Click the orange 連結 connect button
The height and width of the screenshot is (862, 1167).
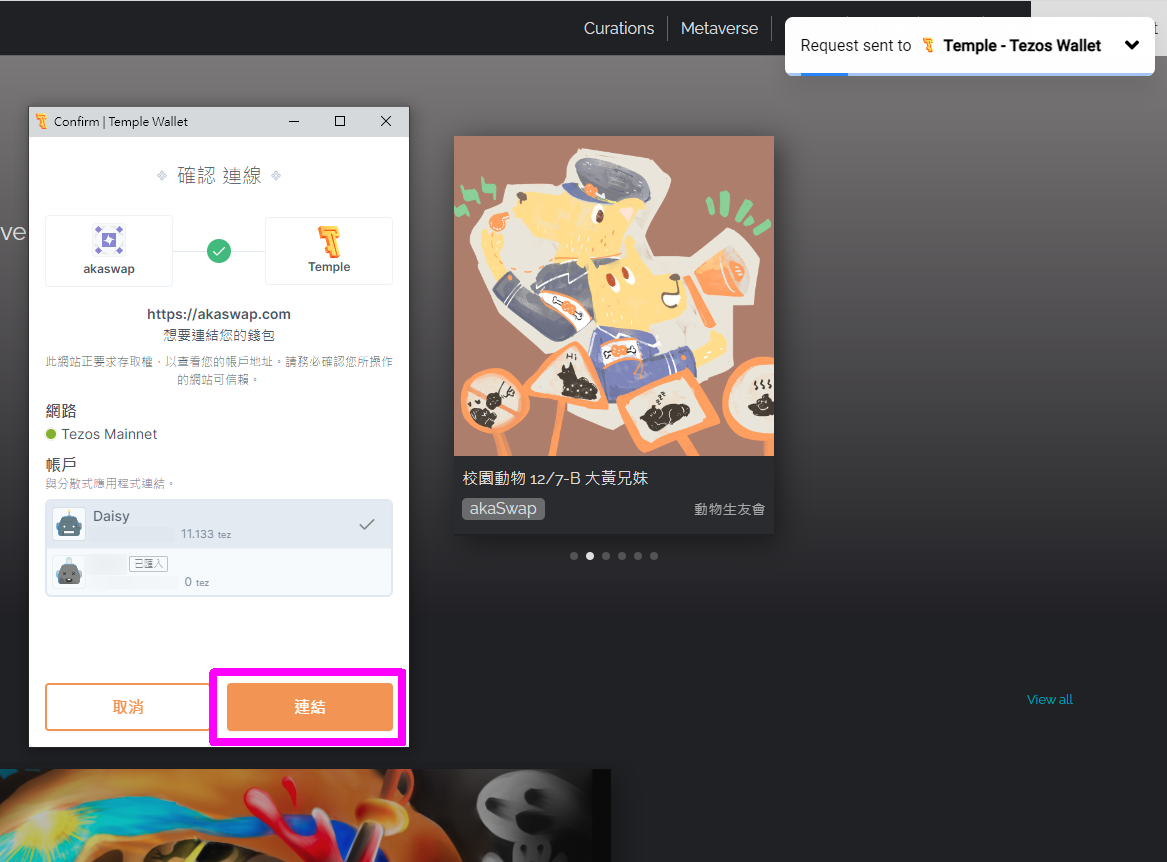[x=310, y=706]
